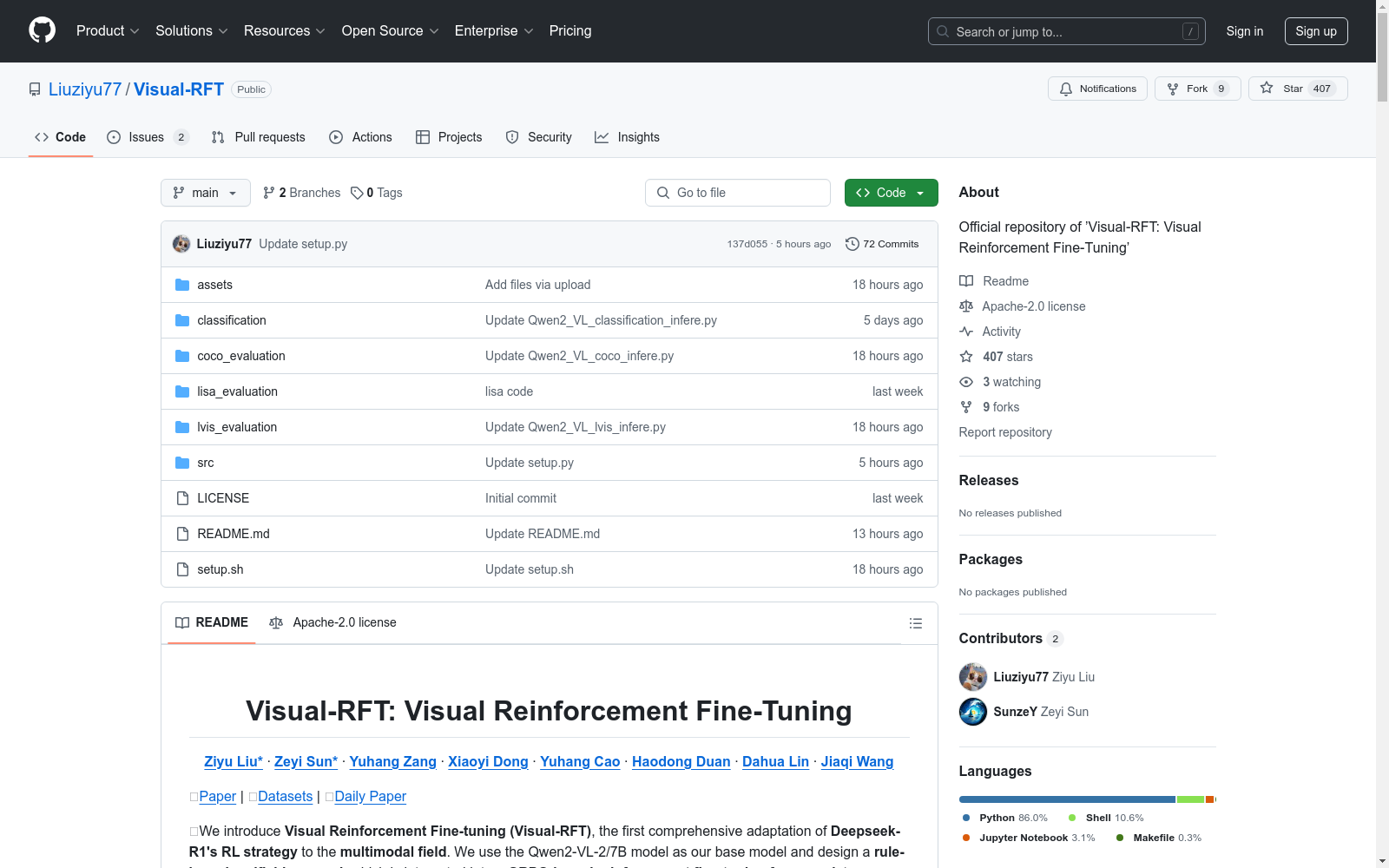Click the Sign up button

[x=1316, y=31]
